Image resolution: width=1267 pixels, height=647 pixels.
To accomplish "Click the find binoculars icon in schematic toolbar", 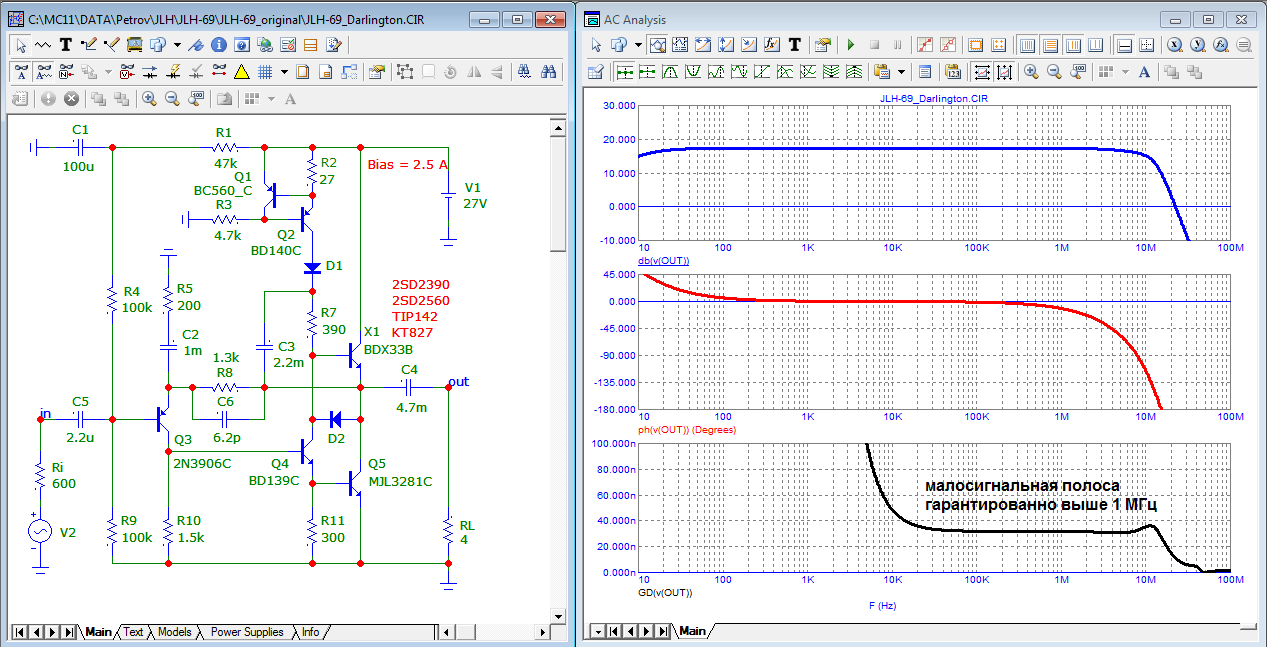I will click(x=548, y=72).
